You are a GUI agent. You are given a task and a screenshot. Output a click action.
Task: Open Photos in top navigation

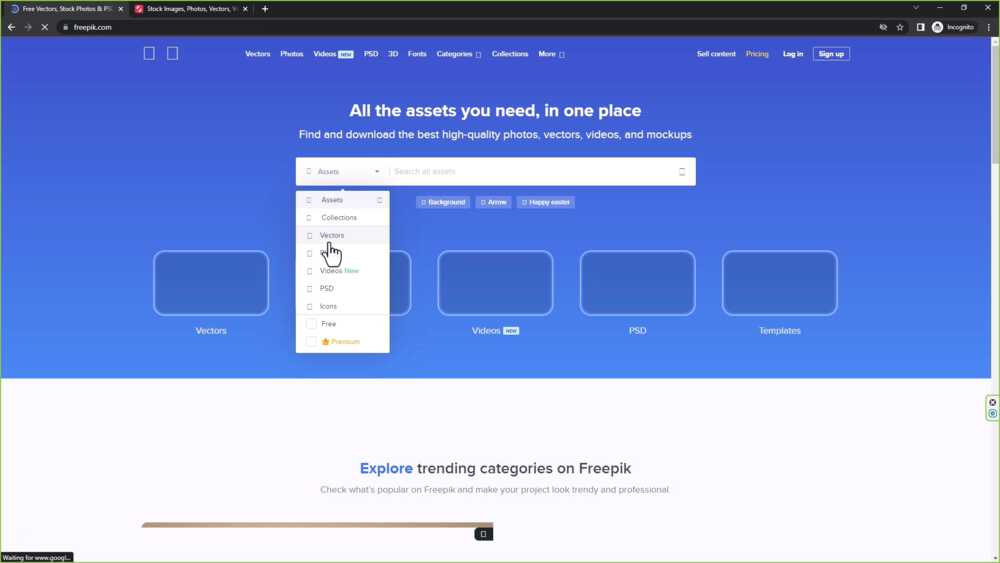pyautogui.click(x=291, y=54)
